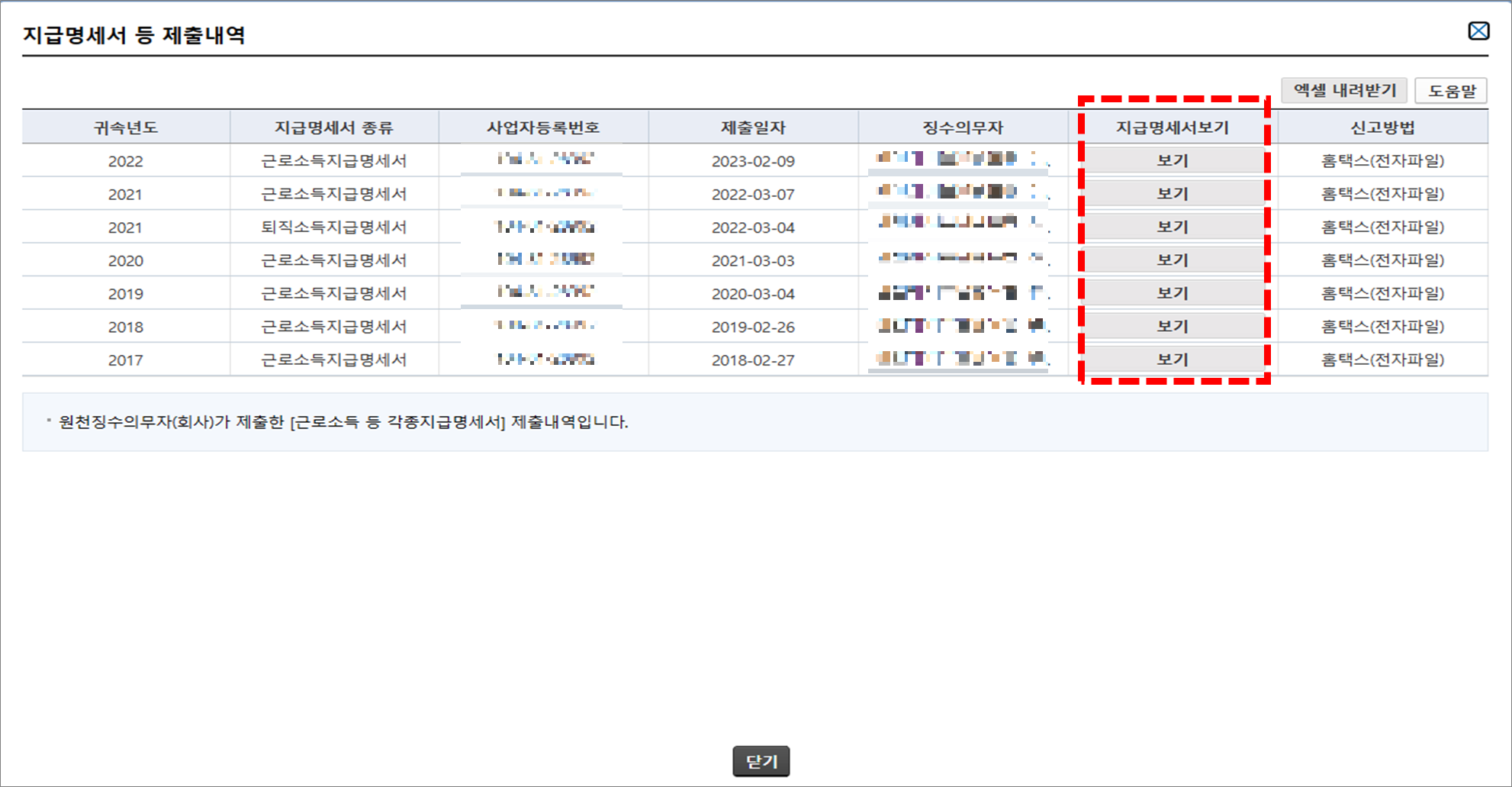Click 보기 for the 2020 row
Viewport: 1512px width, 787px height.
(1173, 260)
